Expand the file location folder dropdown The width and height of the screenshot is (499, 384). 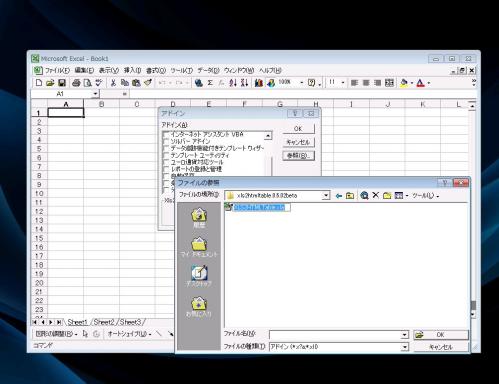tap(326, 196)
